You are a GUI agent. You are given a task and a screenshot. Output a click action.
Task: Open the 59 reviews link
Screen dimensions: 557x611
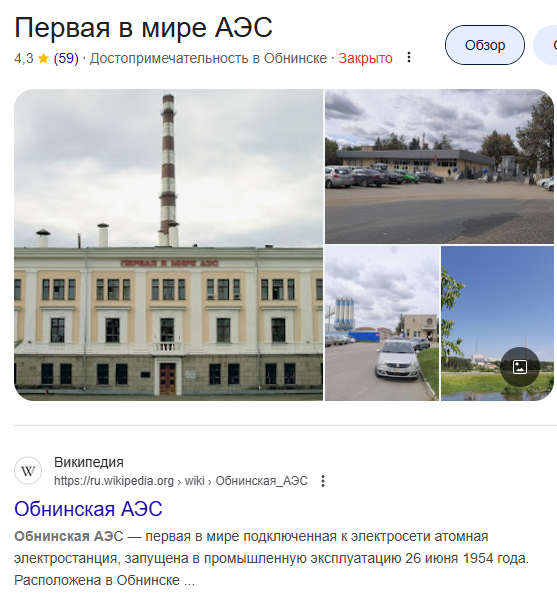coord(66,58)
